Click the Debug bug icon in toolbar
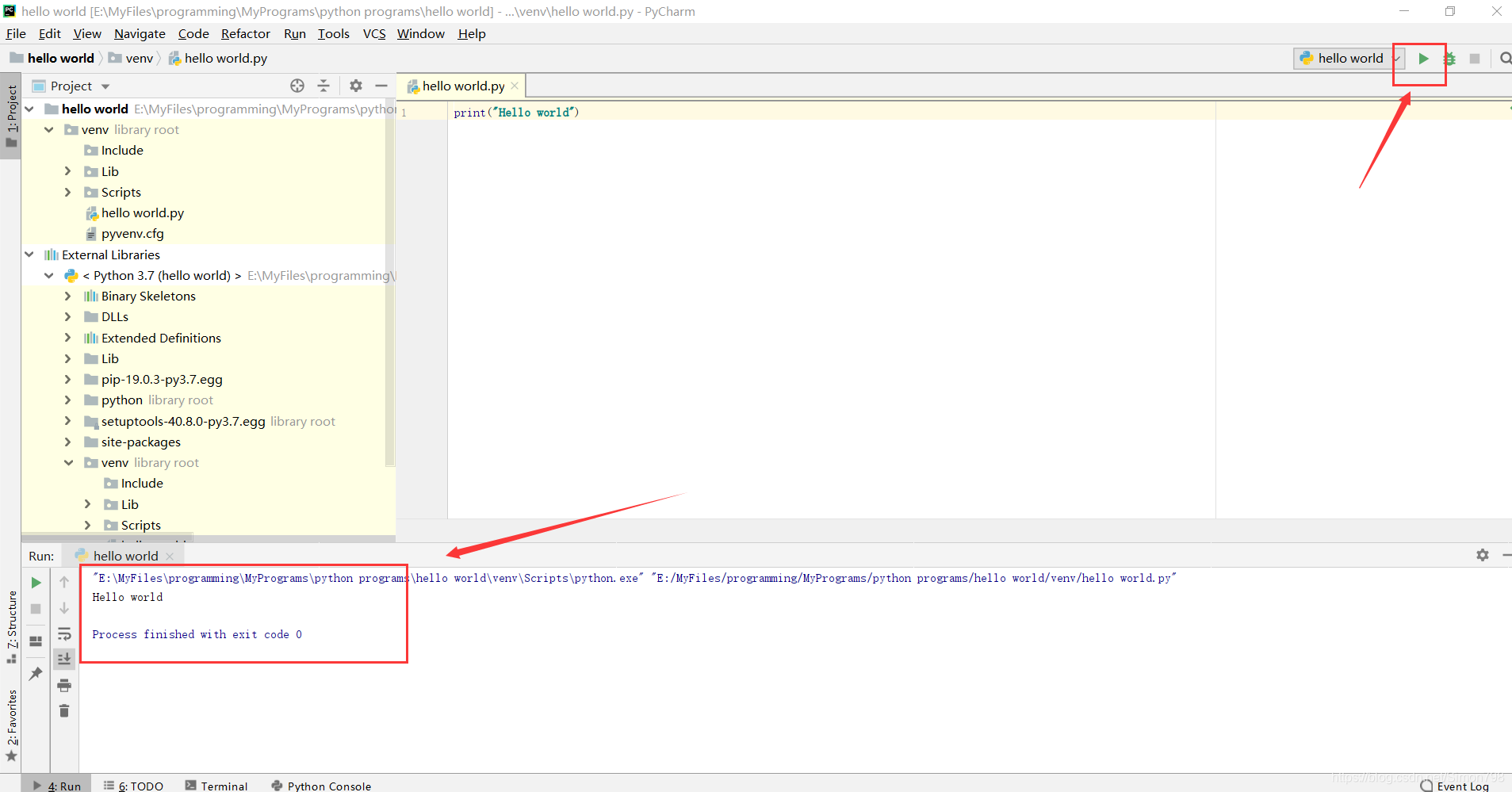This screenshot has width=1512, height=792. tap(1449, 58)
